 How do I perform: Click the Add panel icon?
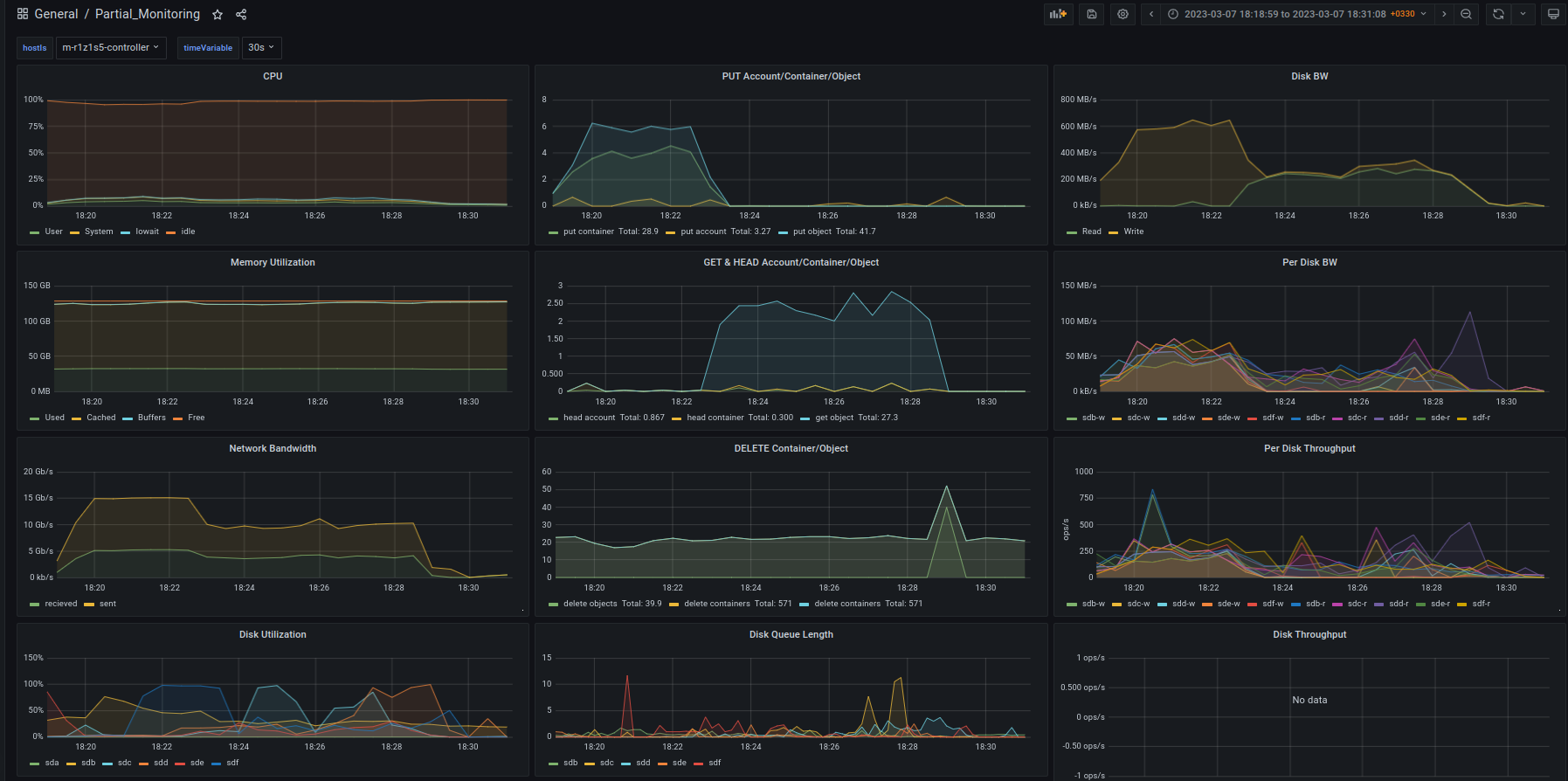click(x=1059, y=14)
